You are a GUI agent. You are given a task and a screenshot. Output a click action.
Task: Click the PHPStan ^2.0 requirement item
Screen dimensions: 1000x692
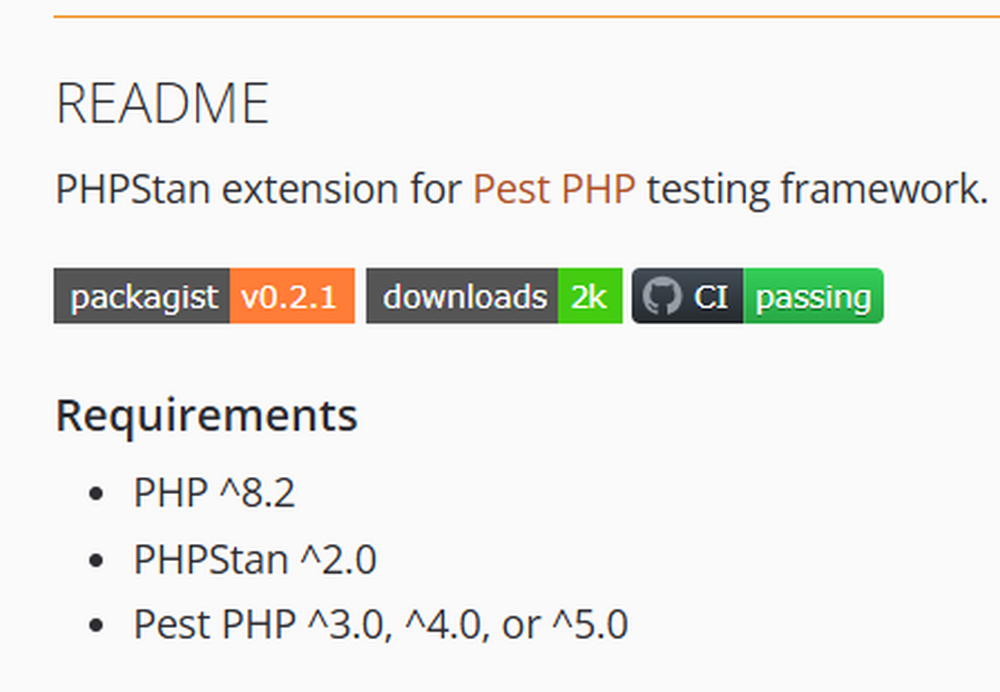255,559
